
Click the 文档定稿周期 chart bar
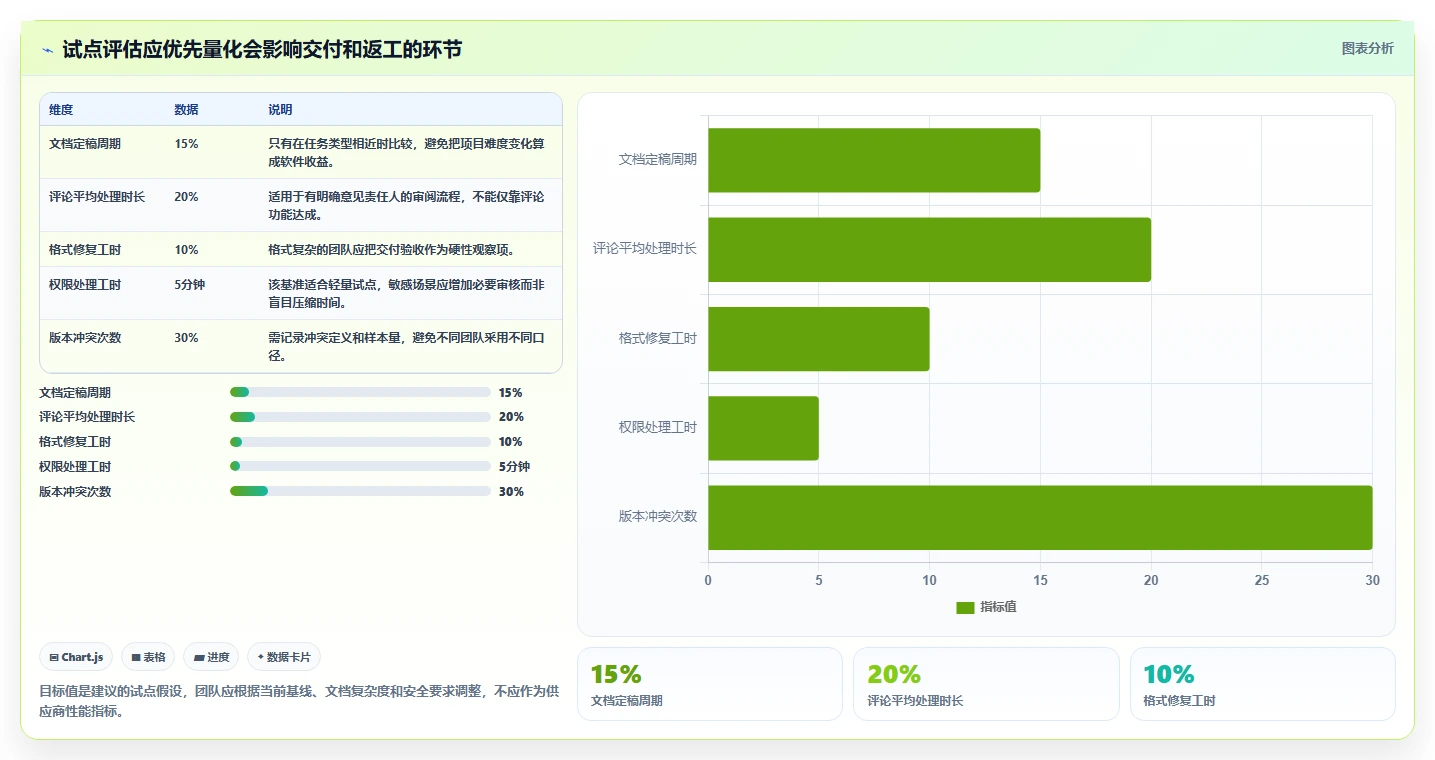(874, 160)
